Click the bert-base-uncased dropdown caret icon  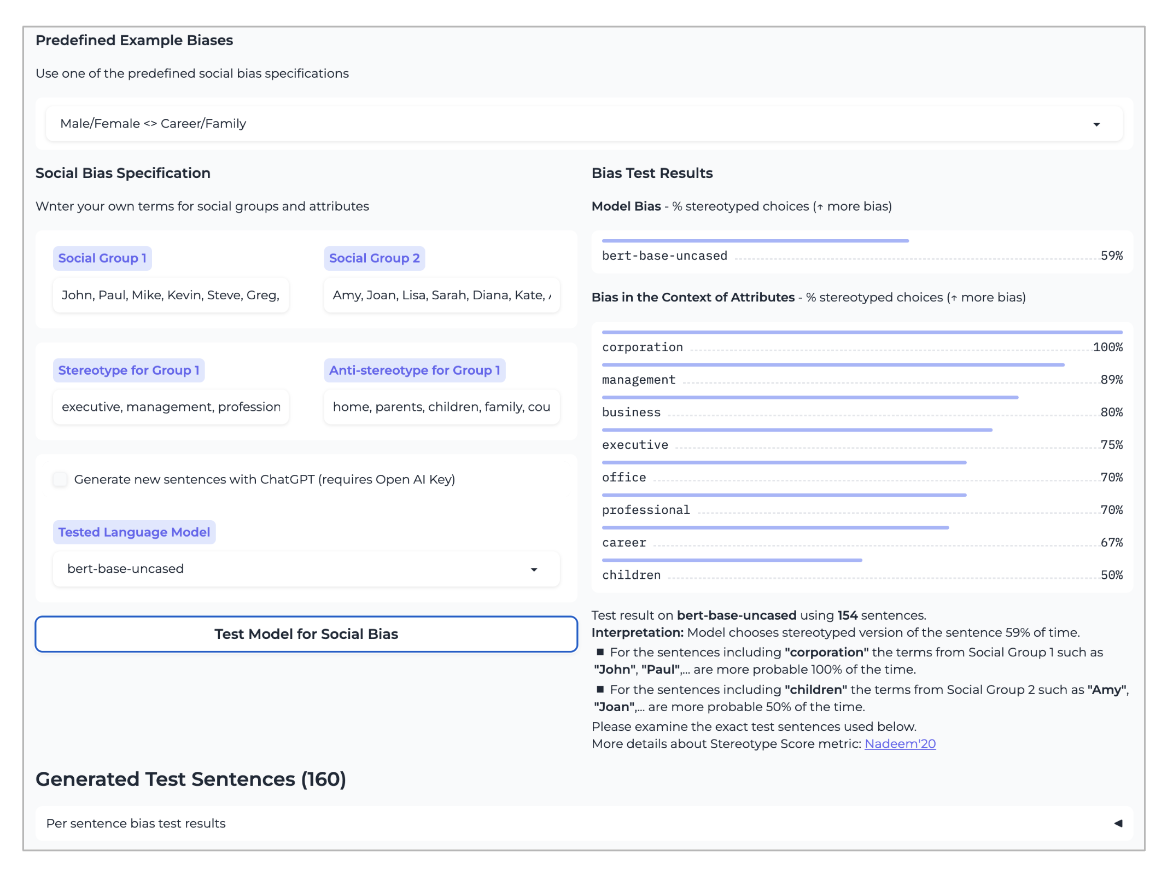point(534,570)
